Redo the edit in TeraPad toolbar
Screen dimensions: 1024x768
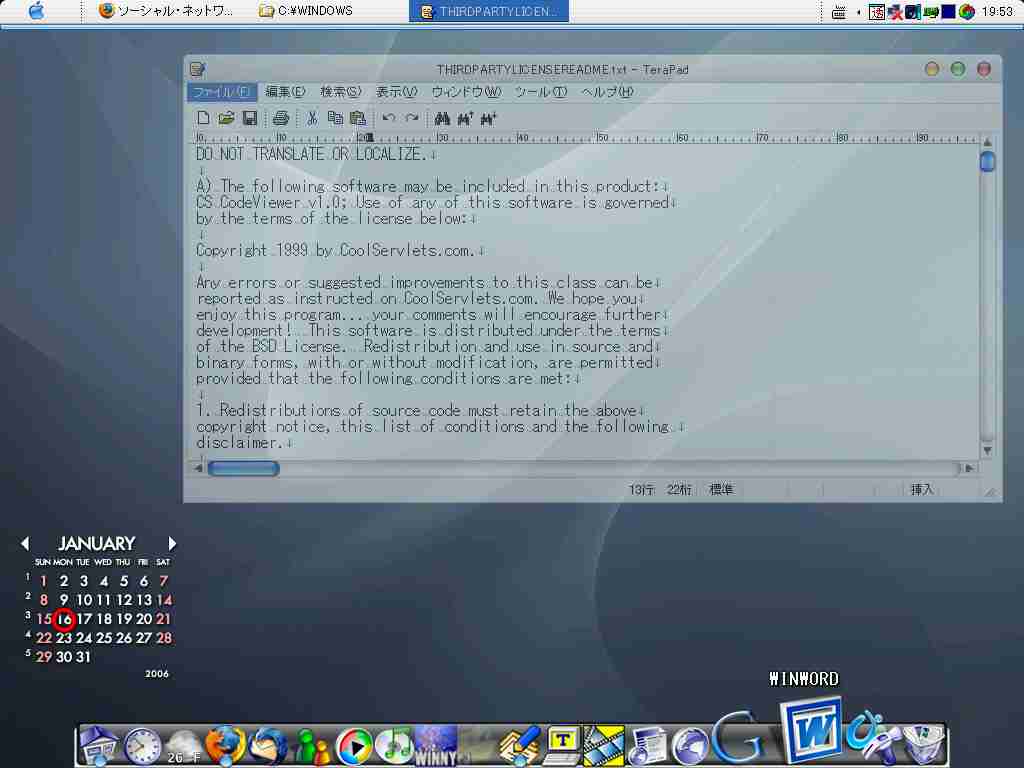[411, 118]
